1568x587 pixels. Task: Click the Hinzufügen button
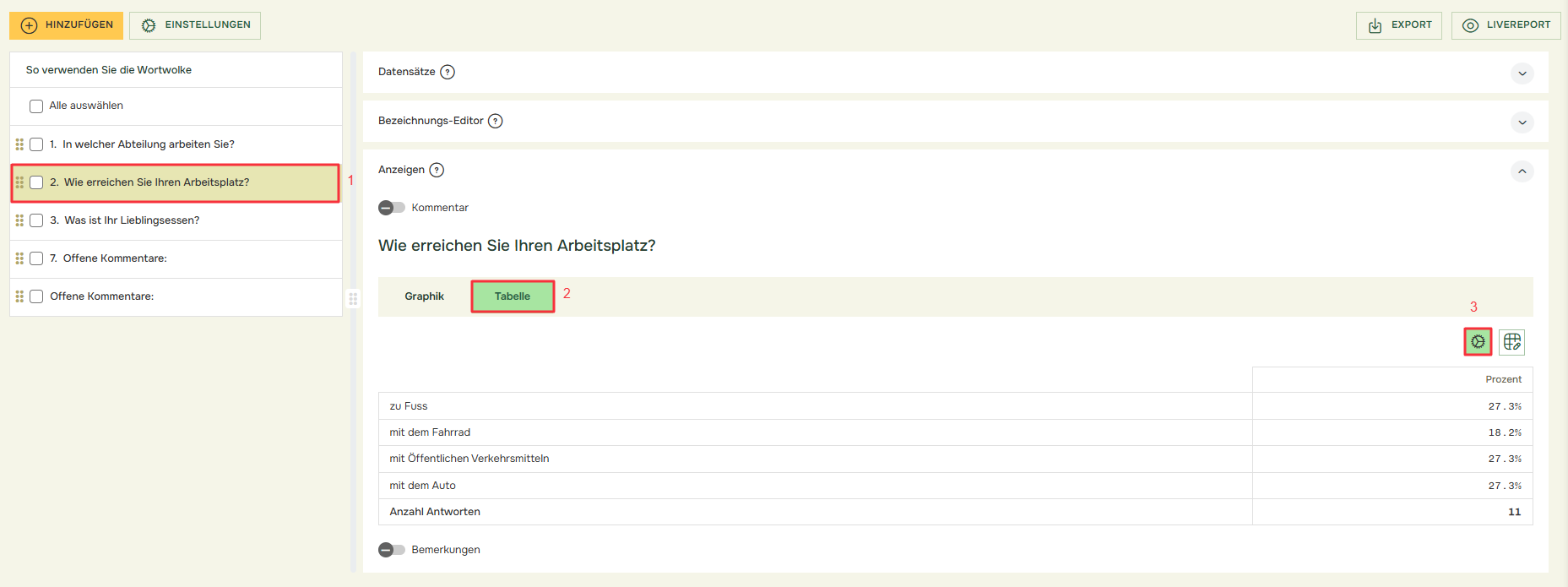(x=67, y=25)
